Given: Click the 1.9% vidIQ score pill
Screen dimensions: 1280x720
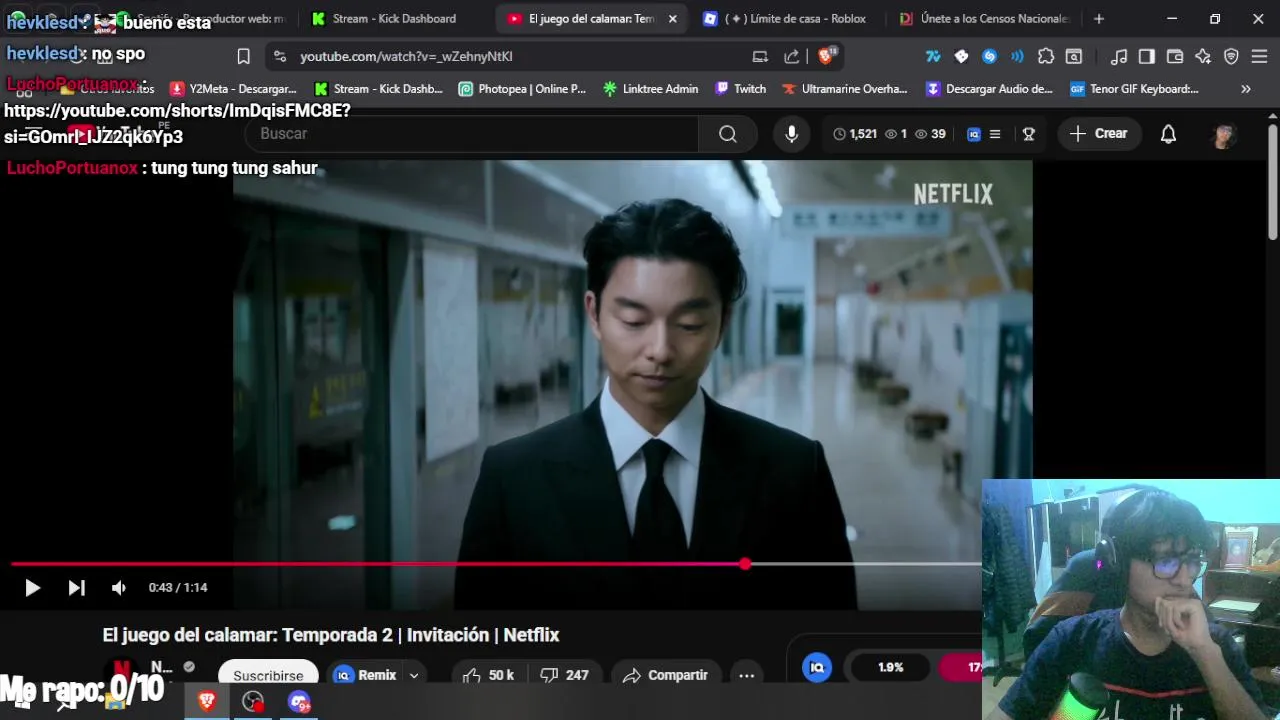Looking at the screenshot, I should (891, 667).
